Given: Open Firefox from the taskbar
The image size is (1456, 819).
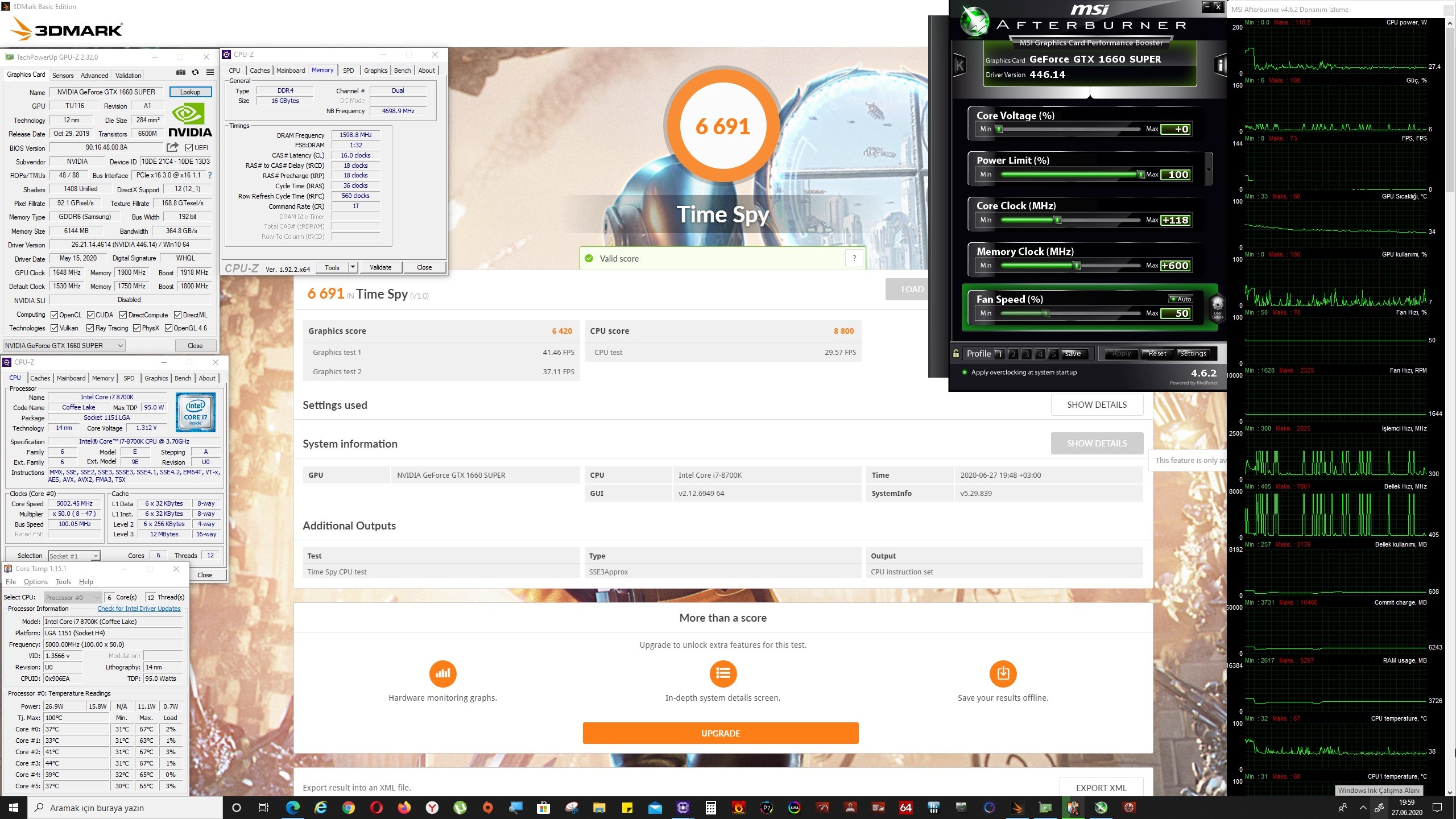Looking at the screenshot, I should 404,808.
